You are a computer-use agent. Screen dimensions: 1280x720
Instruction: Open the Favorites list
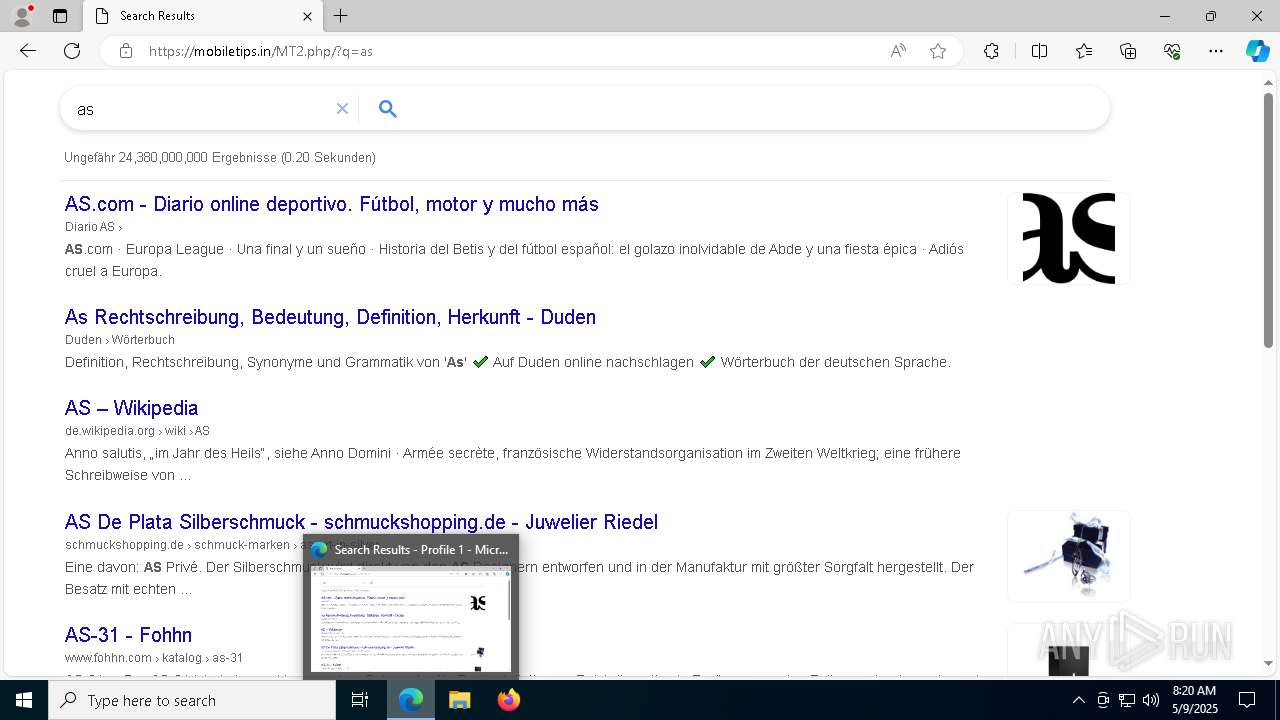click(x=1084, y=51)
